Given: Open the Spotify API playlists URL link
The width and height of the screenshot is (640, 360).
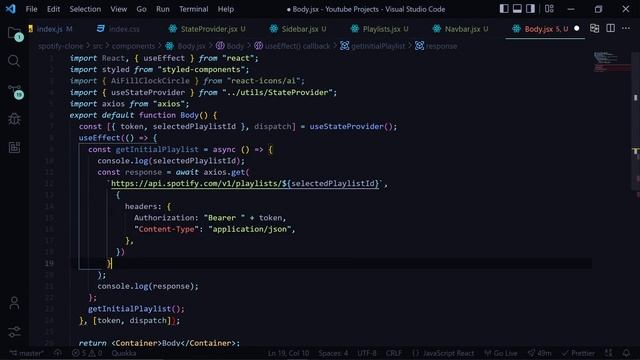Looking at the screenshot, I should (245, 184).
